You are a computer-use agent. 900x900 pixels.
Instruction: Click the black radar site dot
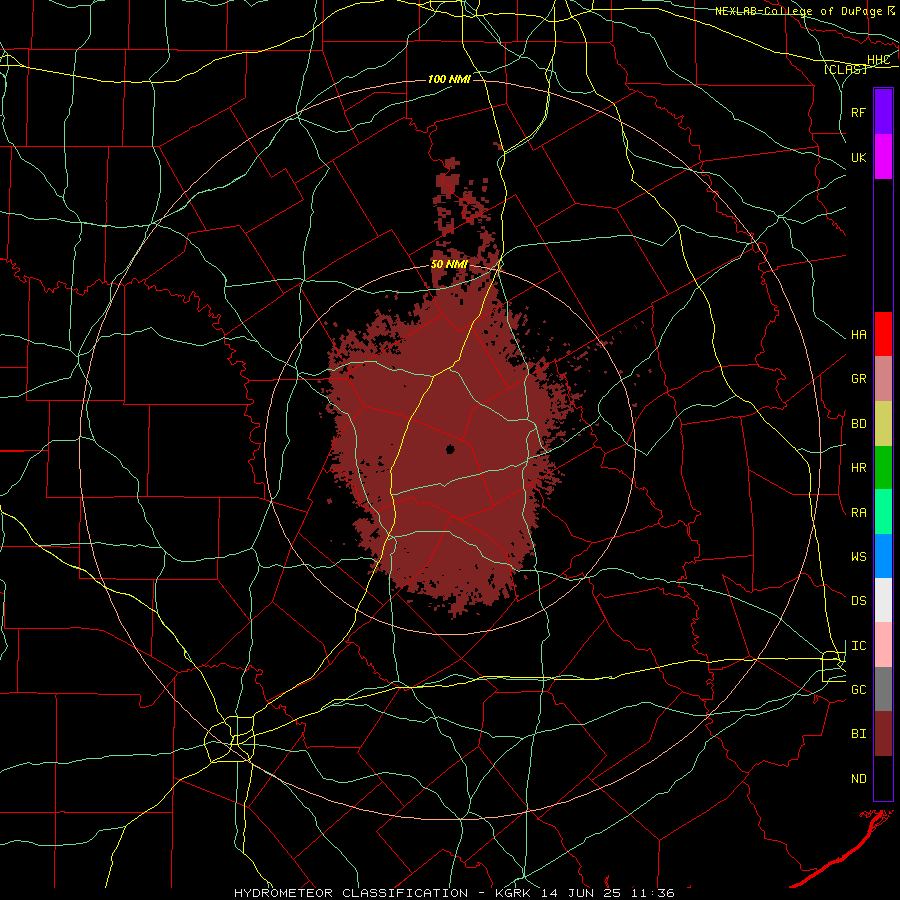450,449
